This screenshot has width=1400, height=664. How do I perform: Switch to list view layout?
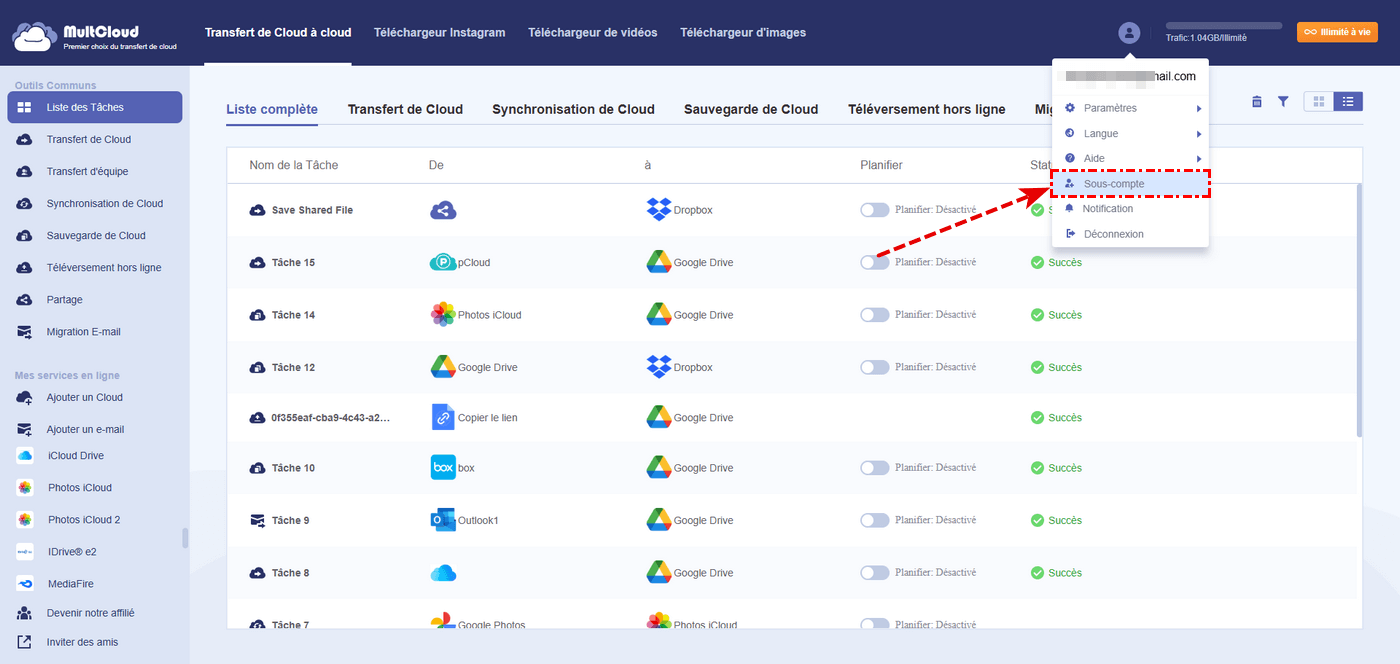(1348, 101)
